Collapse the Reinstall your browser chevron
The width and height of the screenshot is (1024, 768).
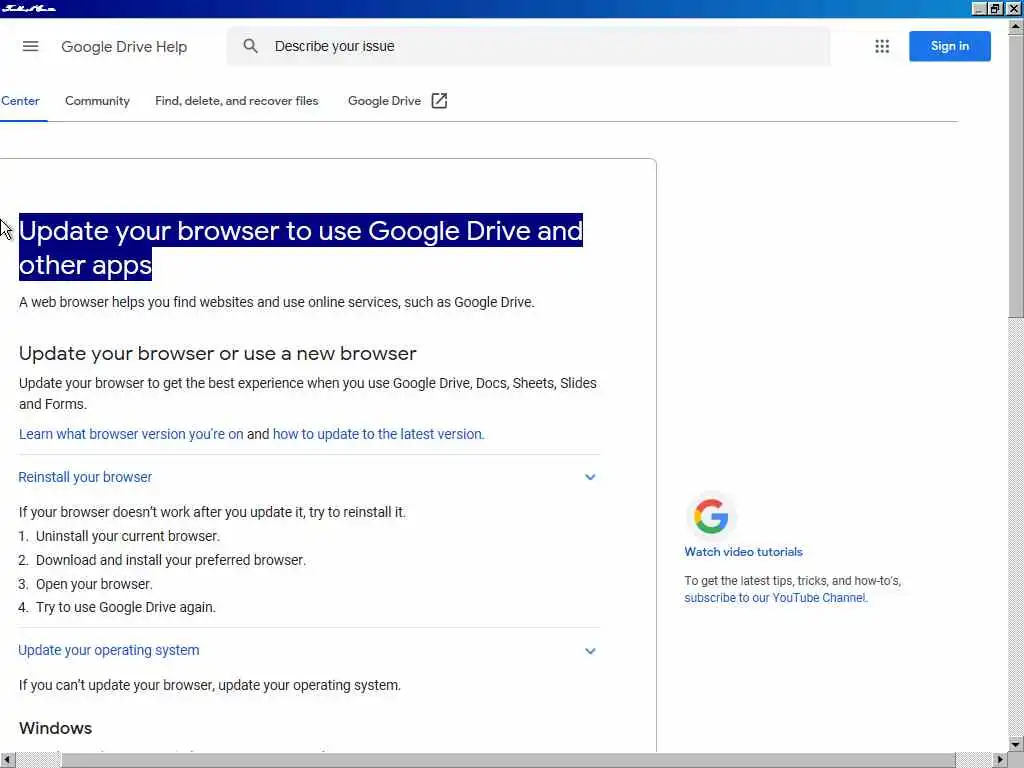pos(590,477)
